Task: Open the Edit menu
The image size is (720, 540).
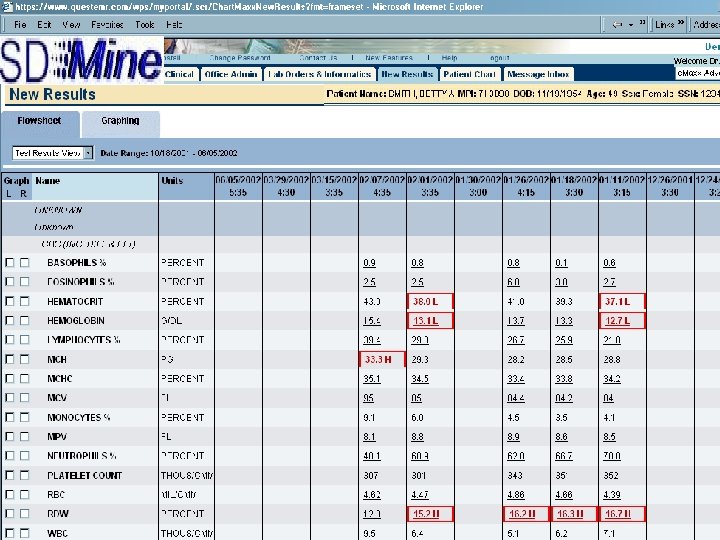Action: [44, 24]
